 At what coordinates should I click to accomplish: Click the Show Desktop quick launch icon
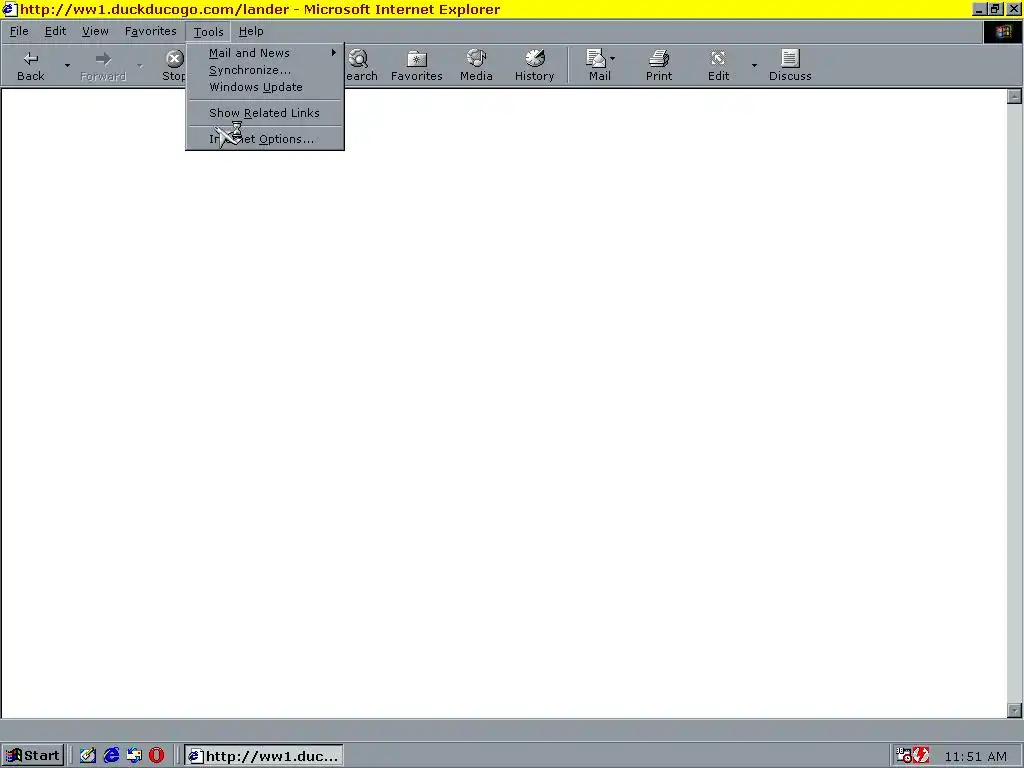tap(134, 756)
